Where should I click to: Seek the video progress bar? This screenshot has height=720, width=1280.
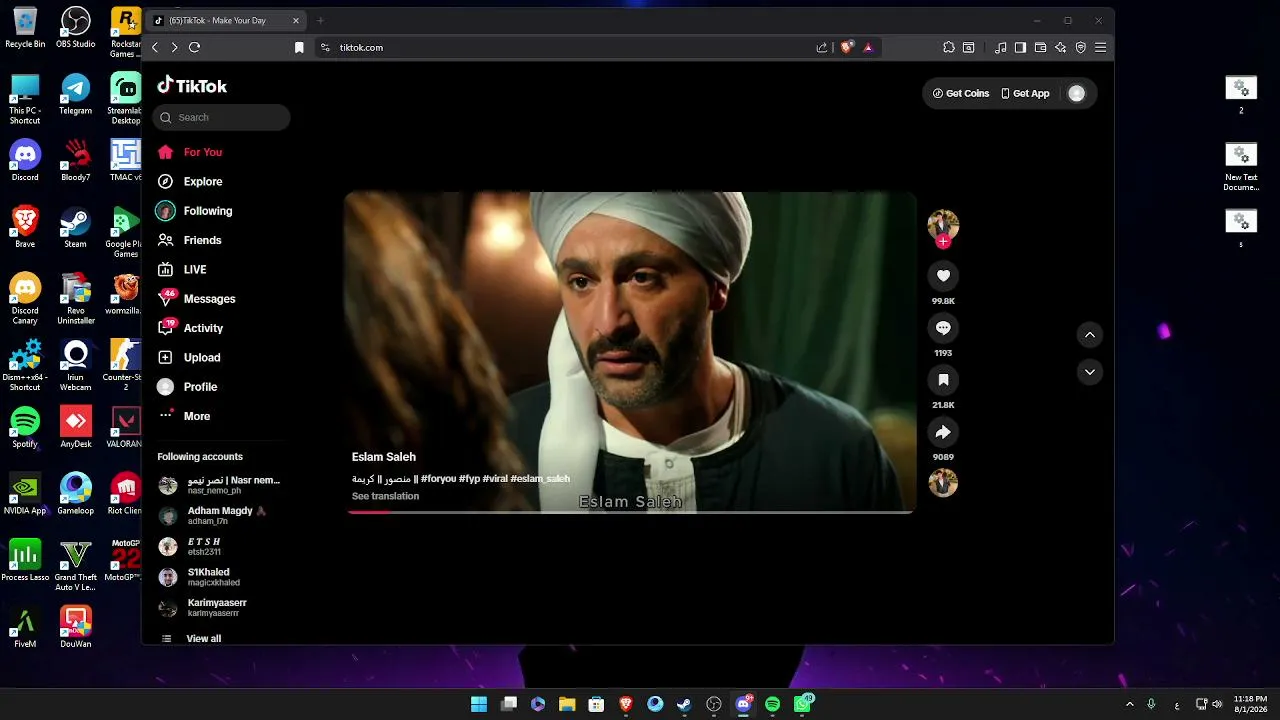(630, 512)
